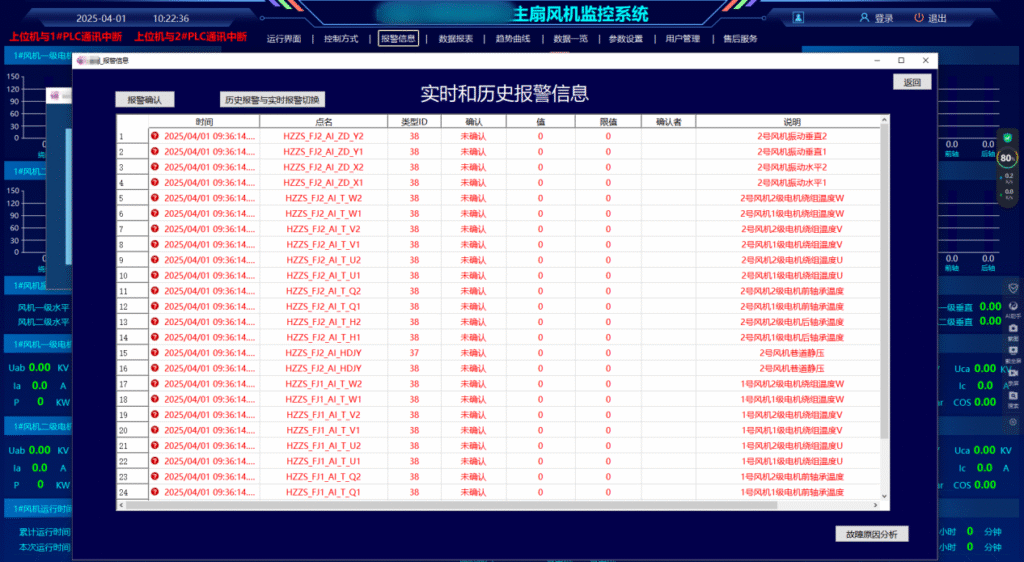The image size is (1024, 562).
Task: Click the horizontal scrollbar left arrow
Action: [121, 505]
